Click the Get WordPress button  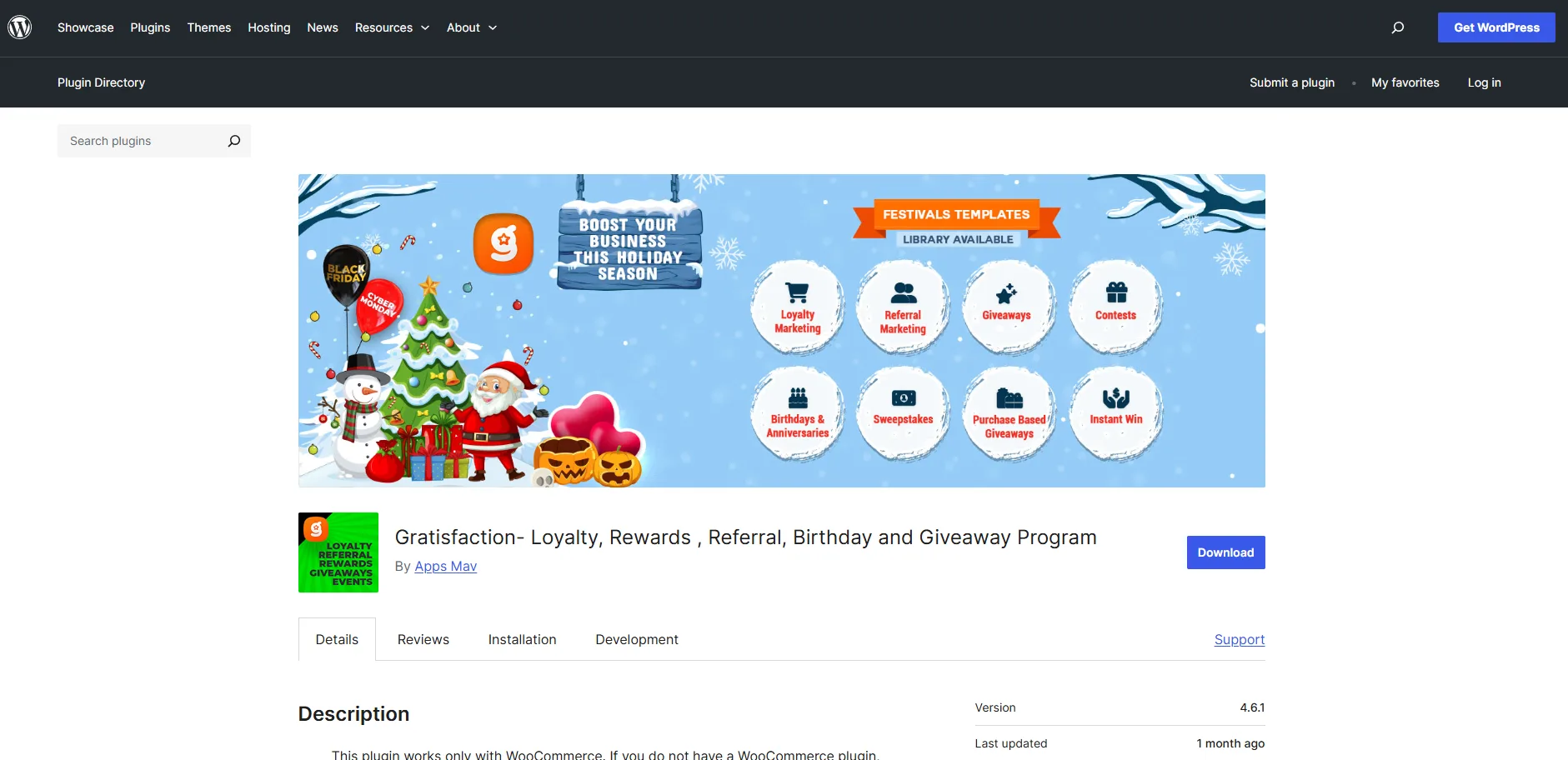[x=1496, y=27]
